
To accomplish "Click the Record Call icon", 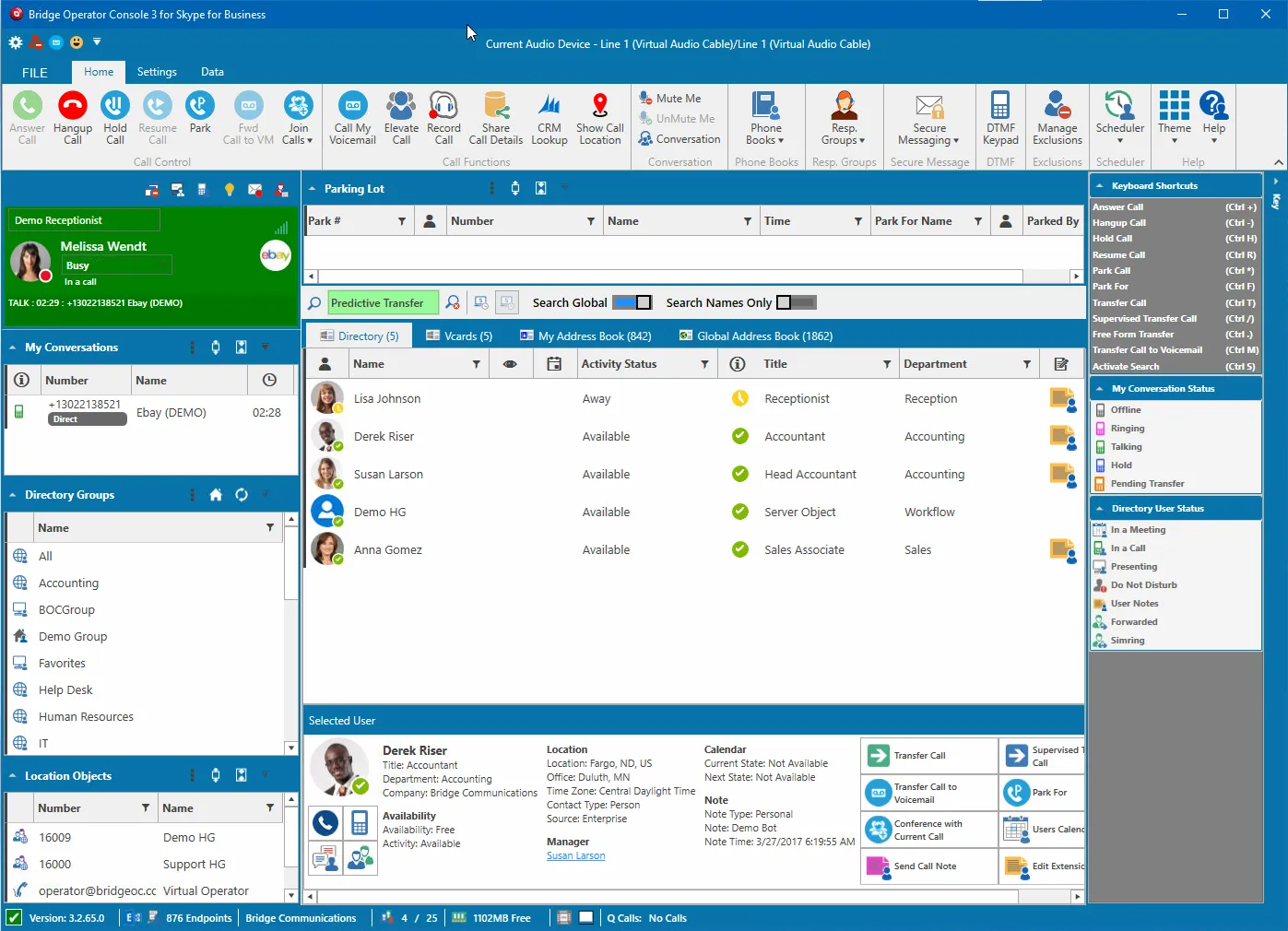I will [x=443, y=107].
